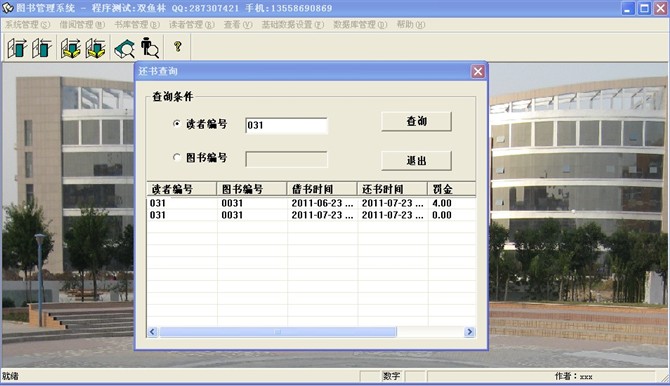This screenshot has height=386, width=670.
Task: Click the 查询 button
Action: (x=416, y=121)
